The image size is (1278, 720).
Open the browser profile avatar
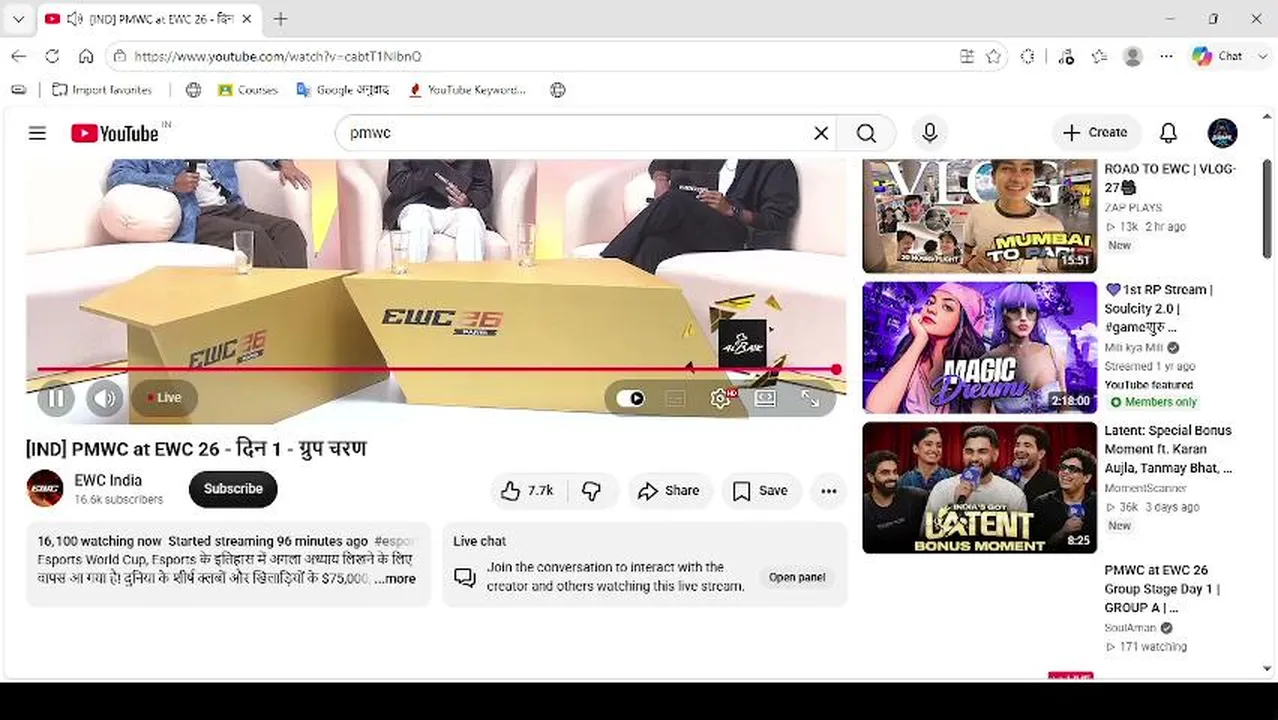tap(1133, 57)
